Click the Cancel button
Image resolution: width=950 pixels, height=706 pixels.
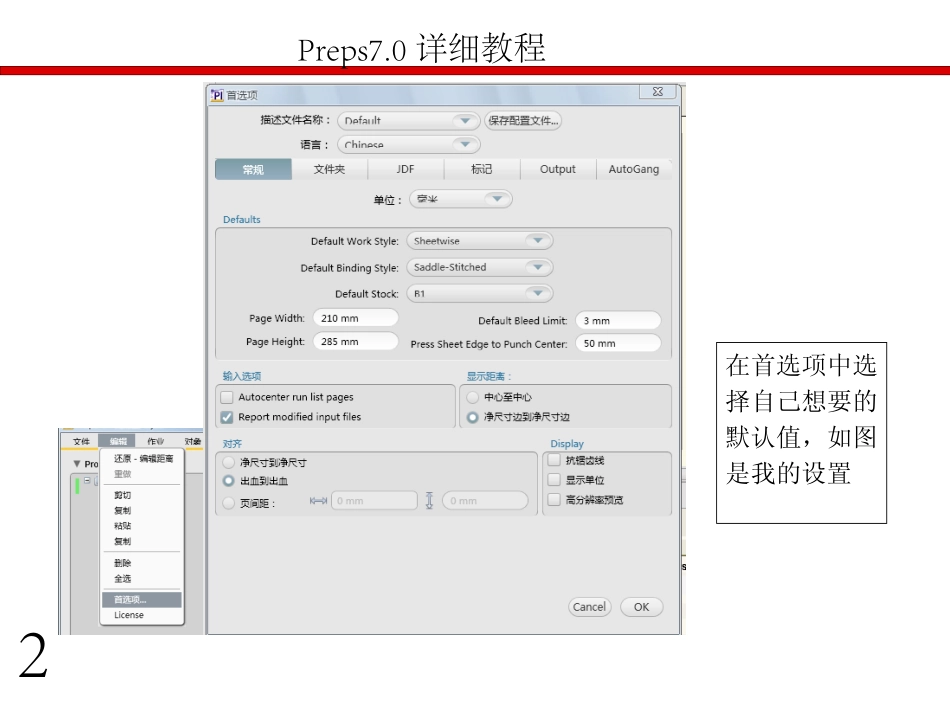coord(590,607)
